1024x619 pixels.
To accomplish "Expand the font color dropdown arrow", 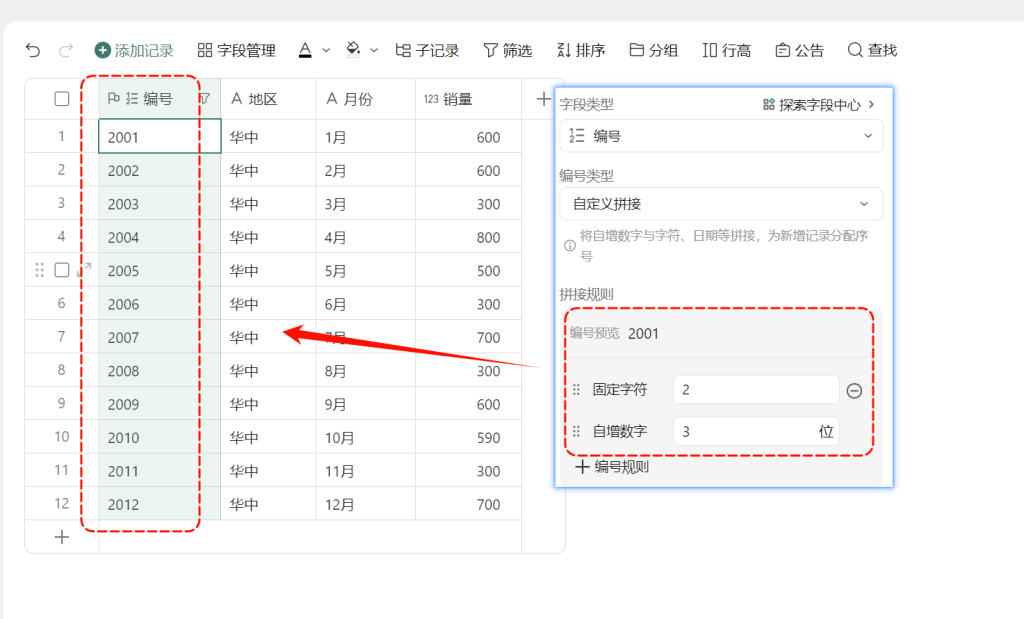I will (x=326, y=50).
